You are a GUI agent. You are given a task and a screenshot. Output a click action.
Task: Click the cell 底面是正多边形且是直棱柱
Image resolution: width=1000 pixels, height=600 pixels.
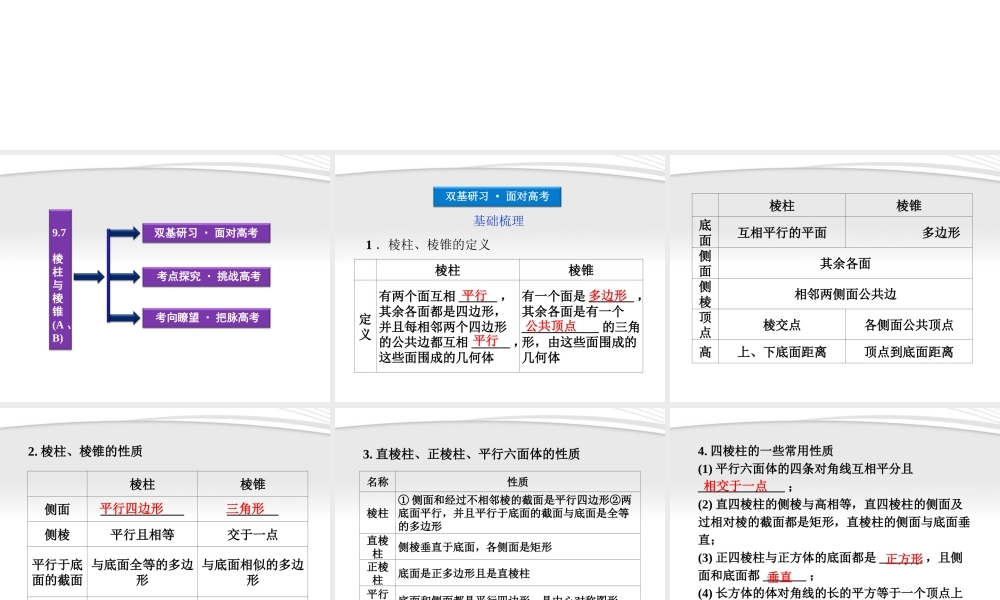(x=517, y=573)
